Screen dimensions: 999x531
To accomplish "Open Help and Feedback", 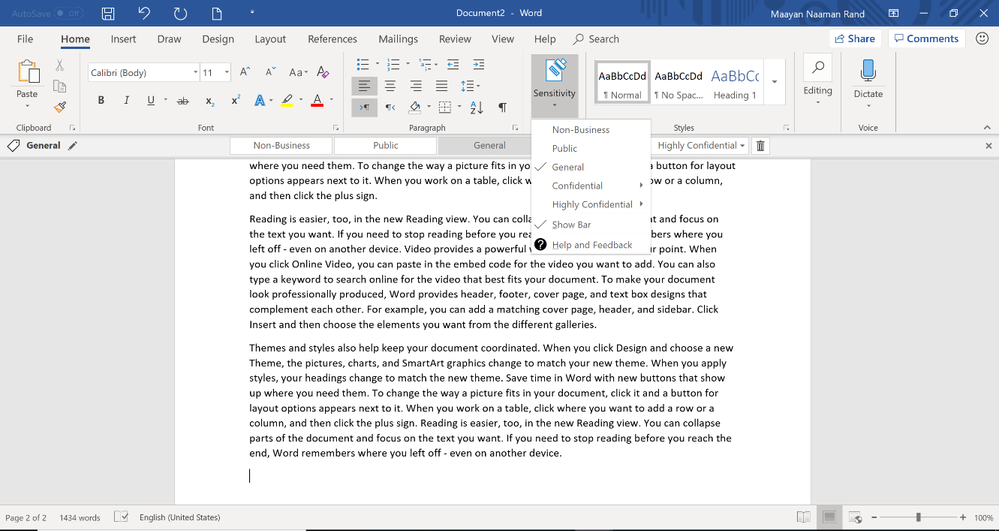I will tap(591, 245).
